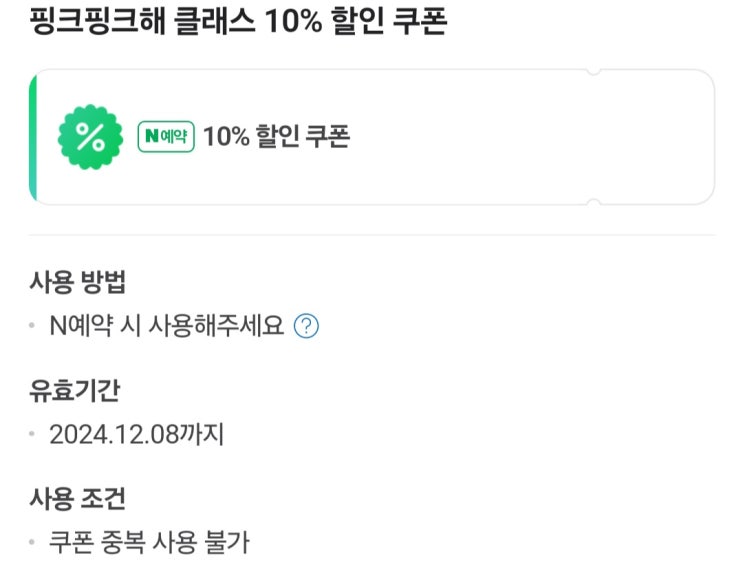Click the notch at the coupon's top edge
This screenshot has height=567, width=743.
click(x=593, y=73)
